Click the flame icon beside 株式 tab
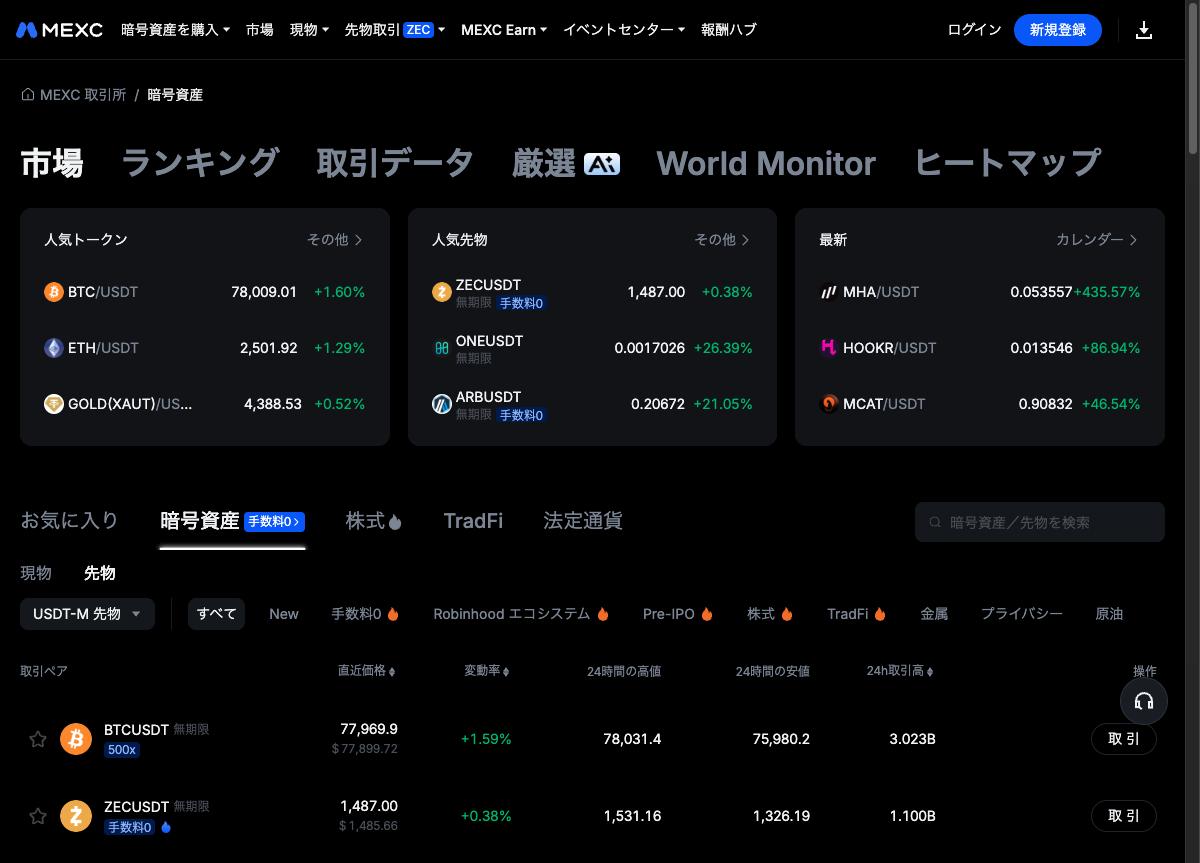The height and width of the screenshot is (863, 1200). [x=395, y=522]
